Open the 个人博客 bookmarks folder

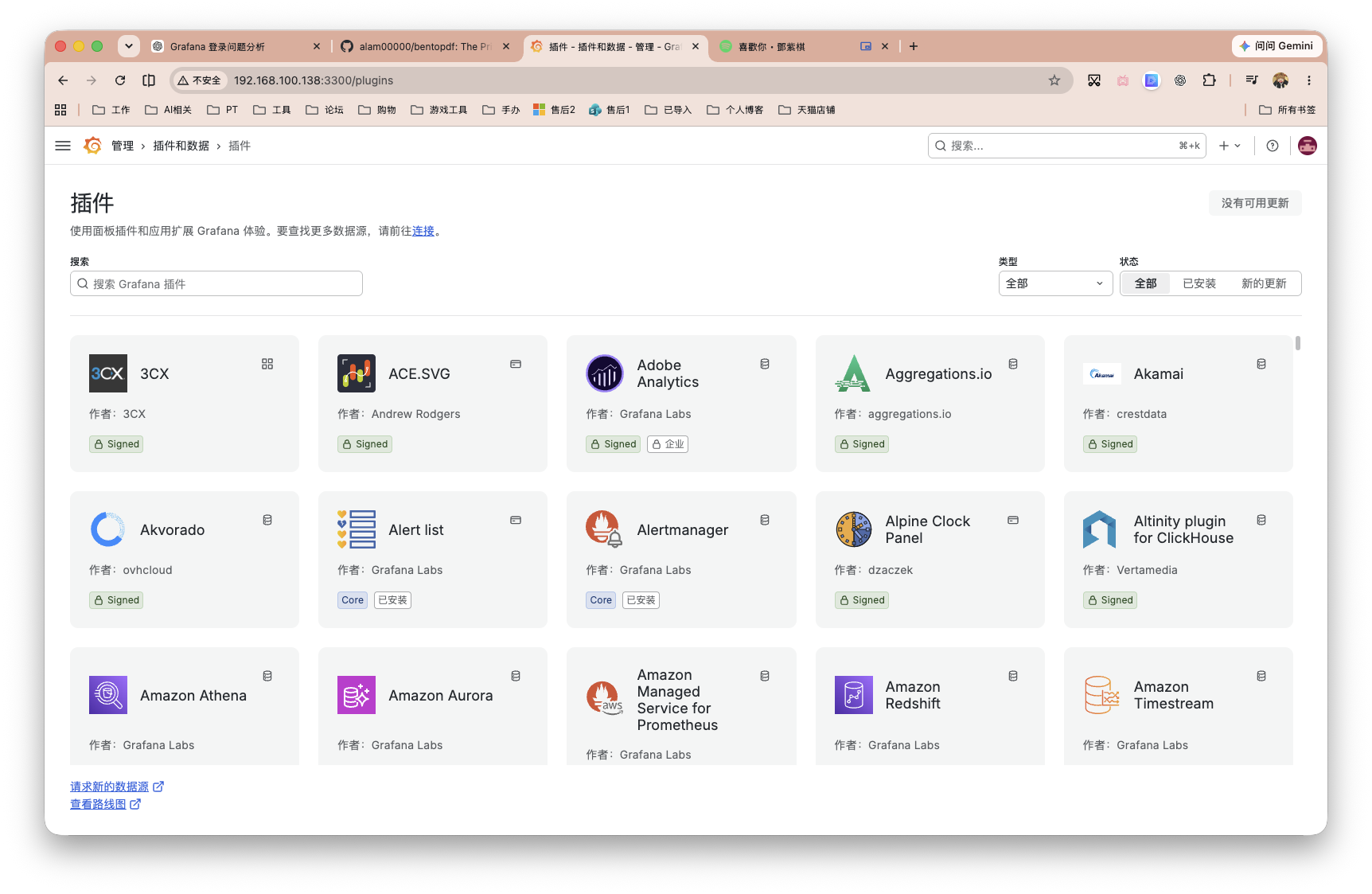[735, 110]
